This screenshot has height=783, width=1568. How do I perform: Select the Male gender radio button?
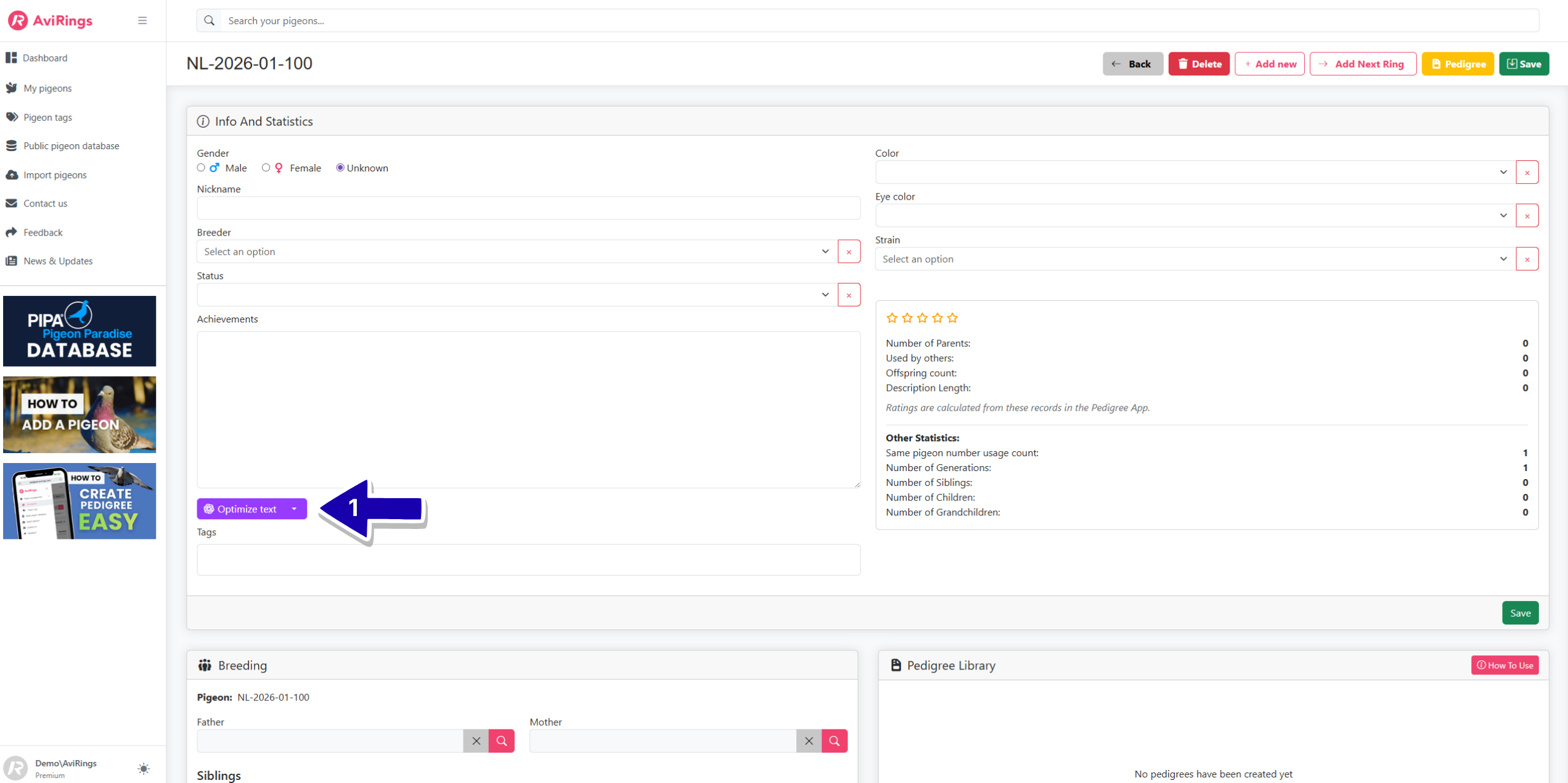coord(201,168)
